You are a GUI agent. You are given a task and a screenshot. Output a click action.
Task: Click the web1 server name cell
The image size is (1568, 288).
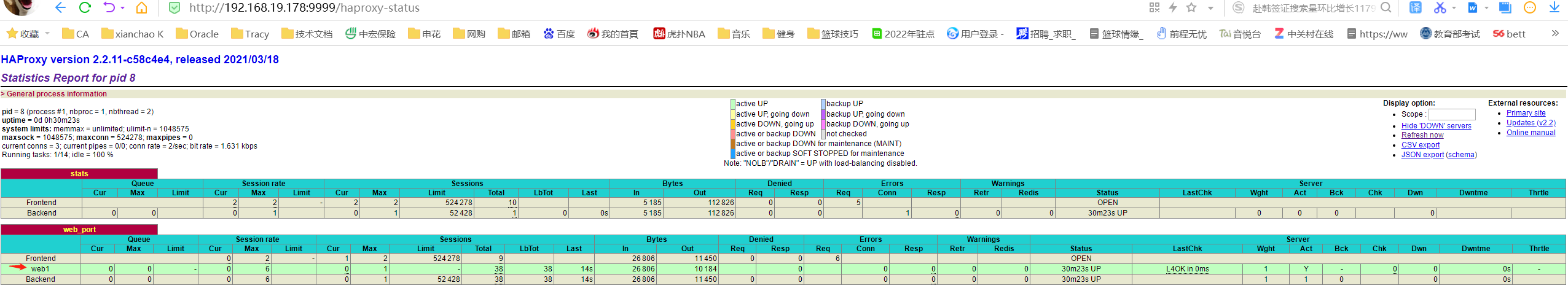point(41,269)
